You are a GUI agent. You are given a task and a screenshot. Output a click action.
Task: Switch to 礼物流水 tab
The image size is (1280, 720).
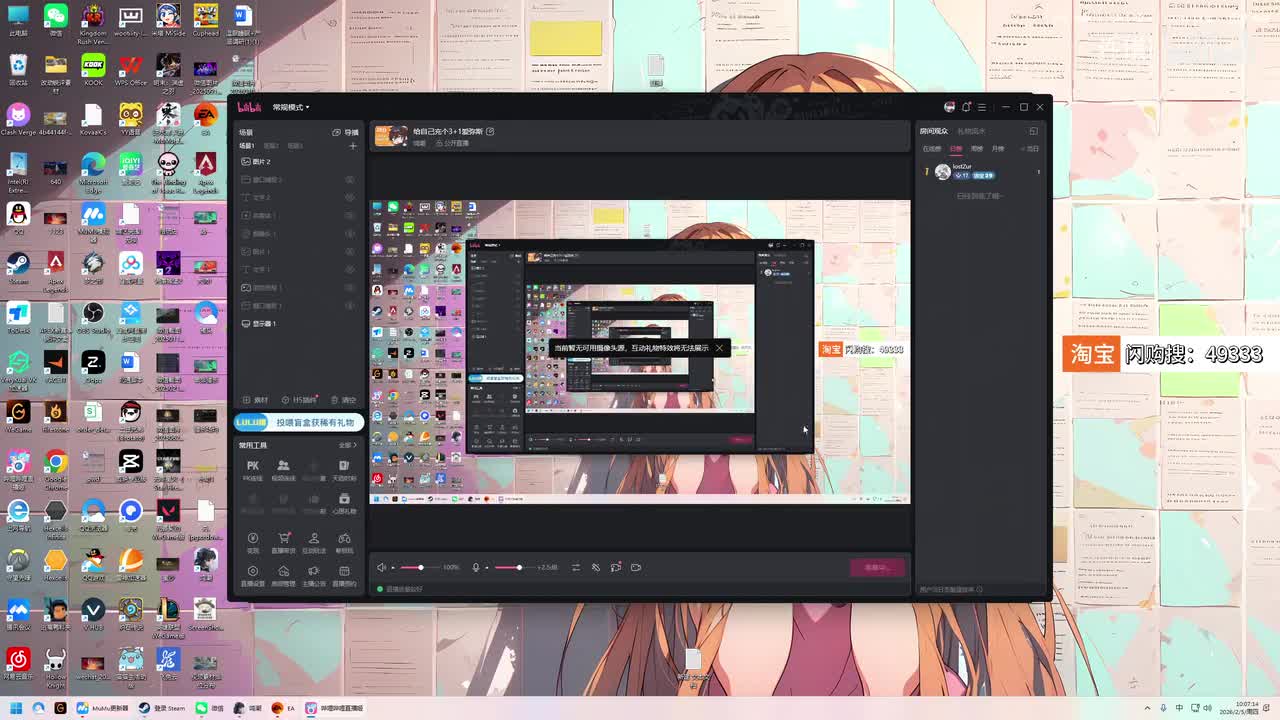tap(971, 131)
